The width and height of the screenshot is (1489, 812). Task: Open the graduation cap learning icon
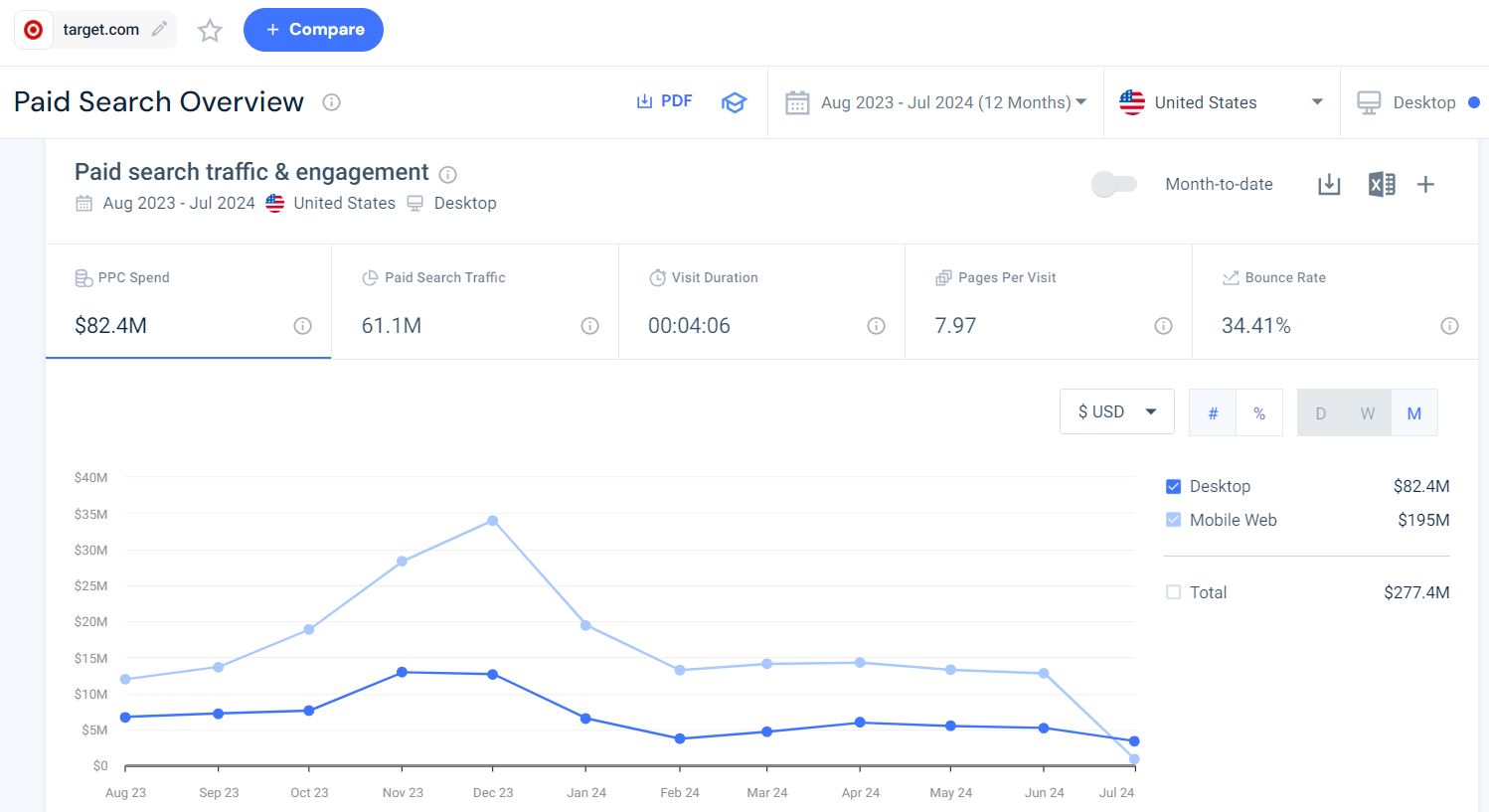pos(734,102)
